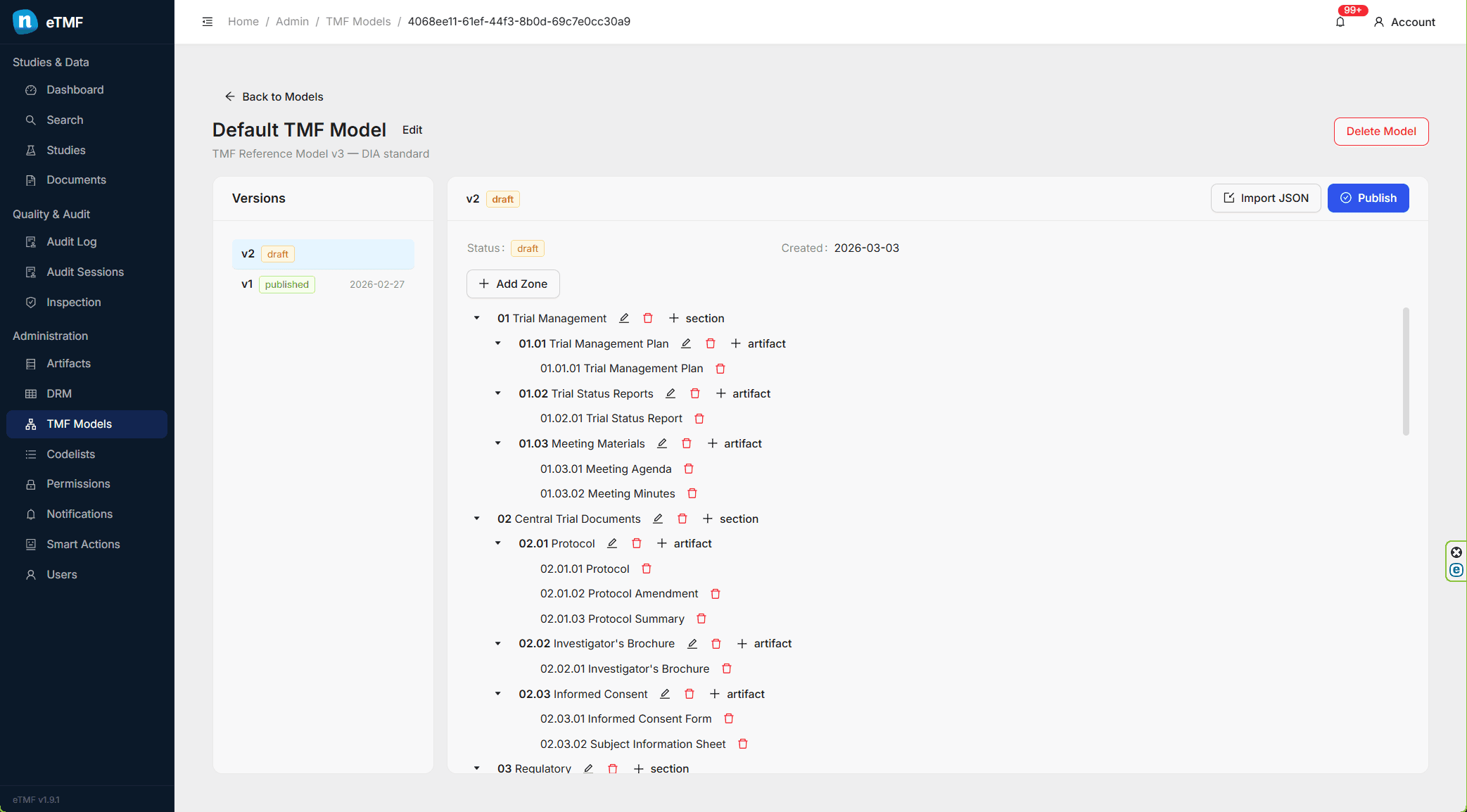Open the DRM page
This screenshot has width=1467, height=812.
pyautogui.click(x=87, y=394)
